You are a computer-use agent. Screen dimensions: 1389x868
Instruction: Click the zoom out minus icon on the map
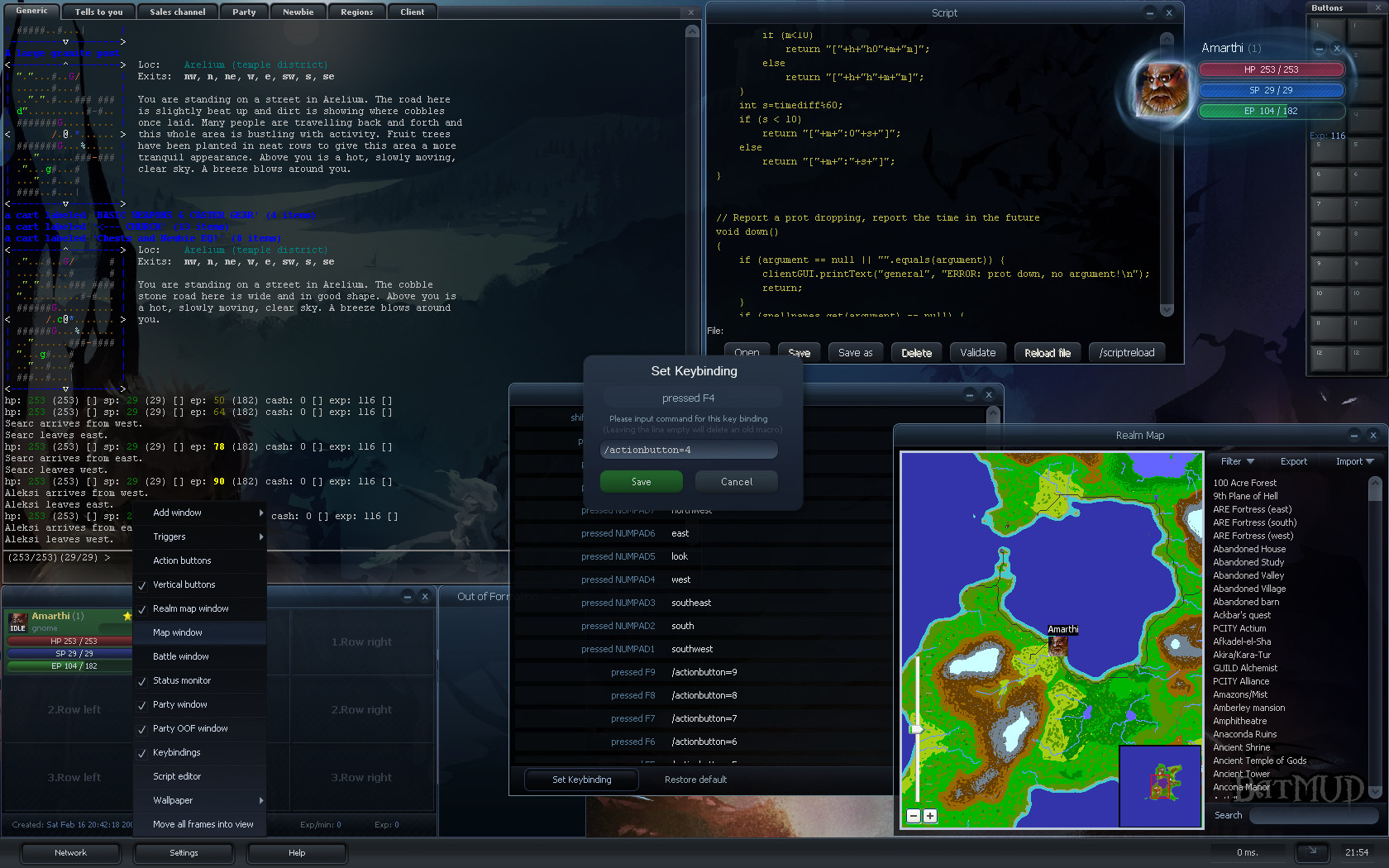coord(914,816)
